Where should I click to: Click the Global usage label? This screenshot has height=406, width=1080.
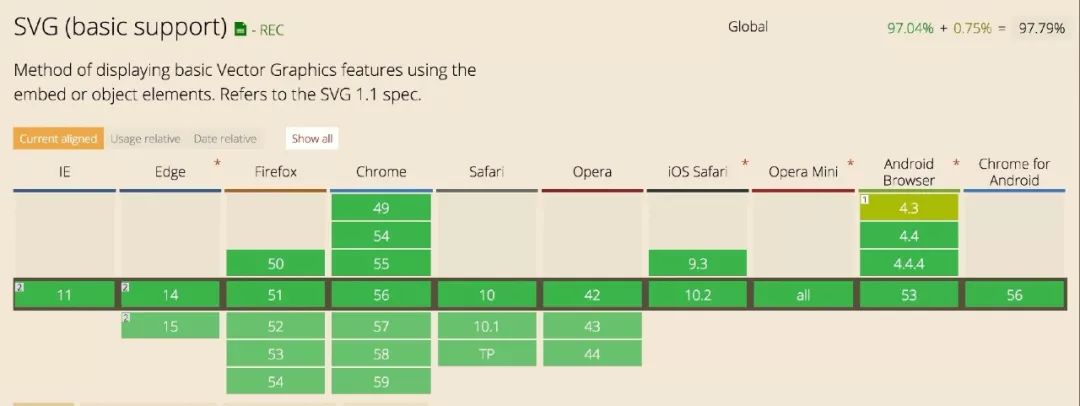tap(747, 27)
